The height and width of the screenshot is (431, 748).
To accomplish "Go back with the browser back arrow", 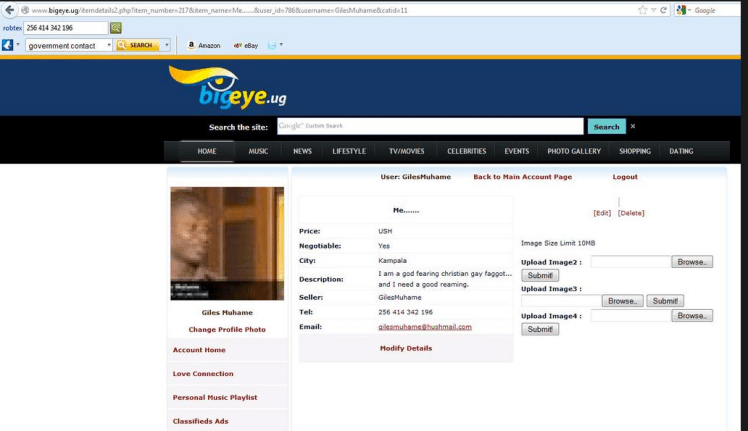I will [x=9, y=10].
